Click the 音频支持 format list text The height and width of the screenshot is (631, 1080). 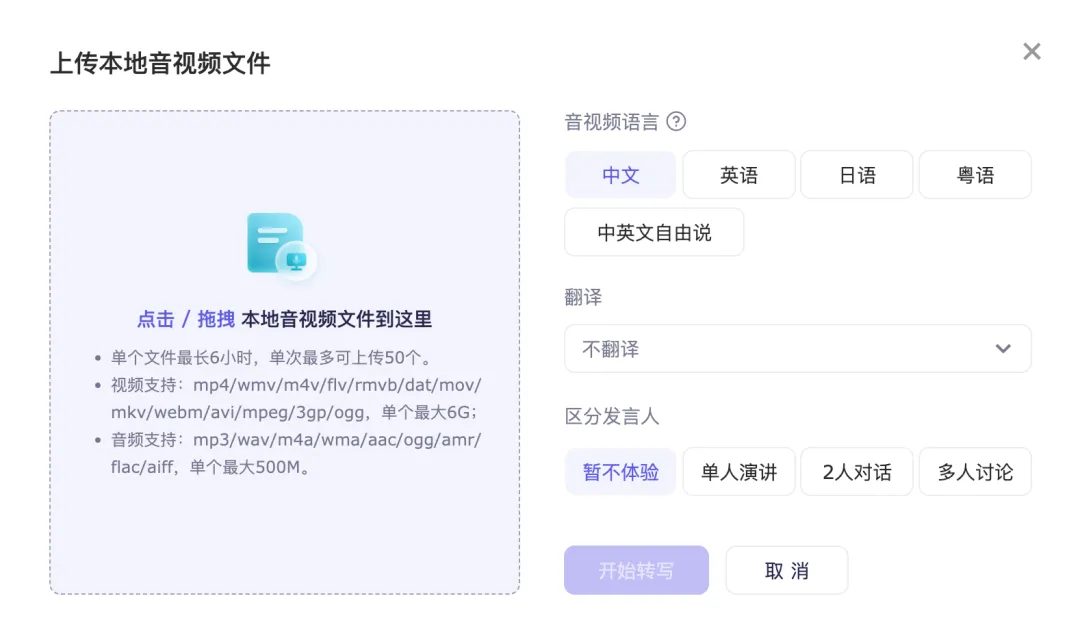click(296, 453)
